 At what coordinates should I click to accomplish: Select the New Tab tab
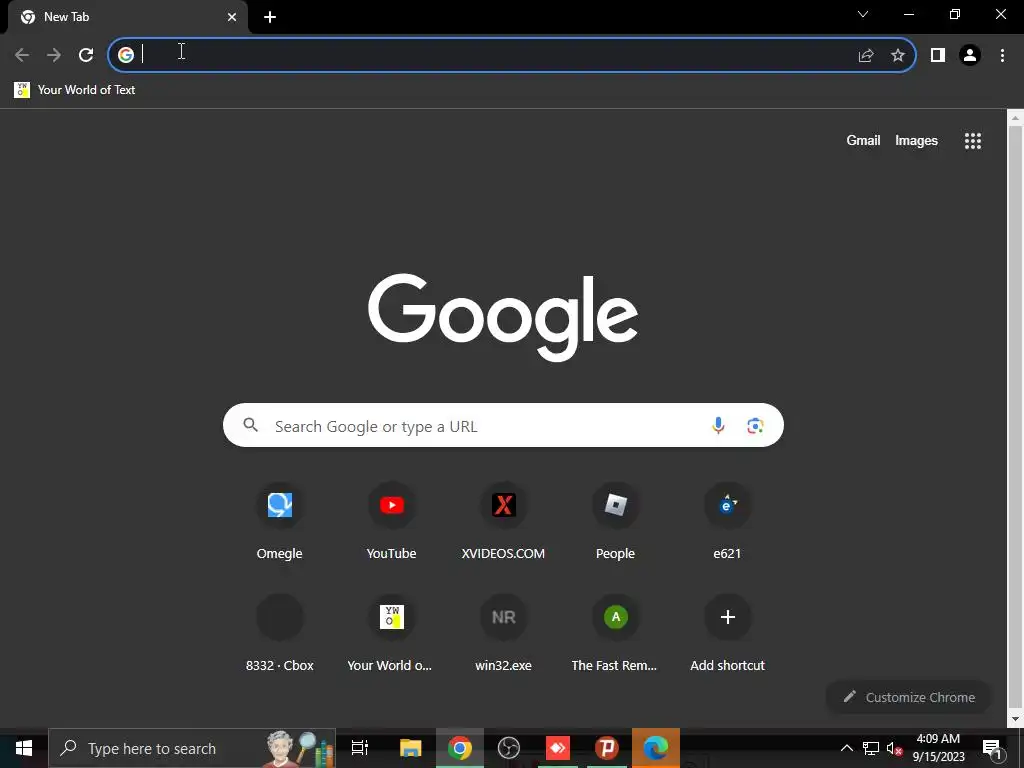[x=127, y=17]
